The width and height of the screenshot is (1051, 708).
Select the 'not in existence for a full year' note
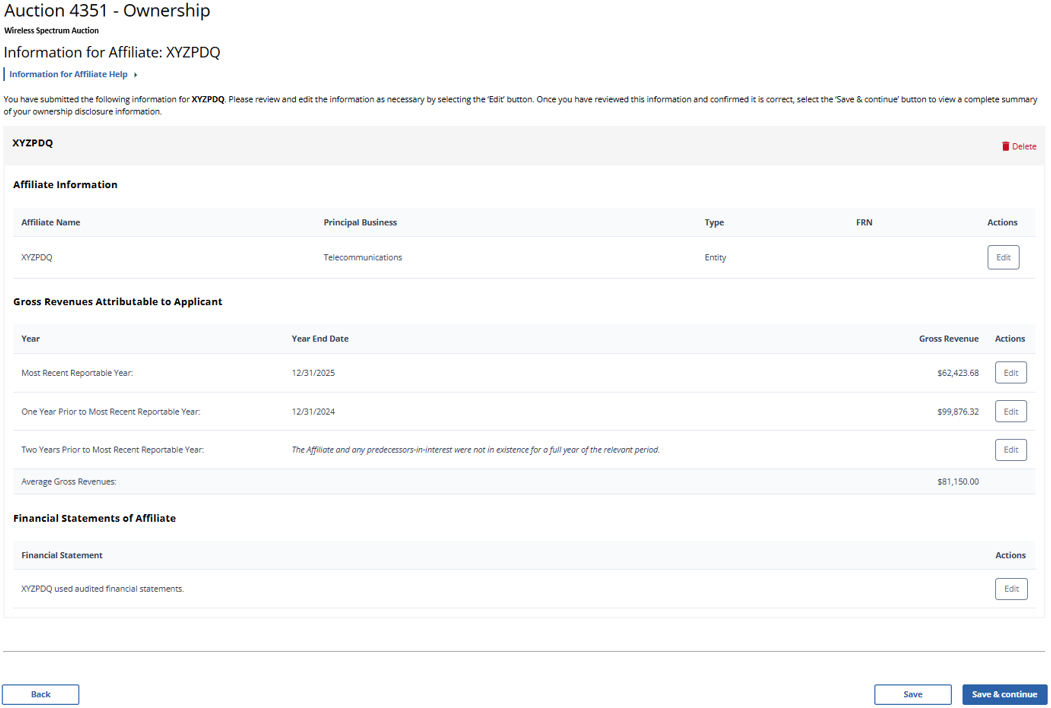click(x=475, y=450)
